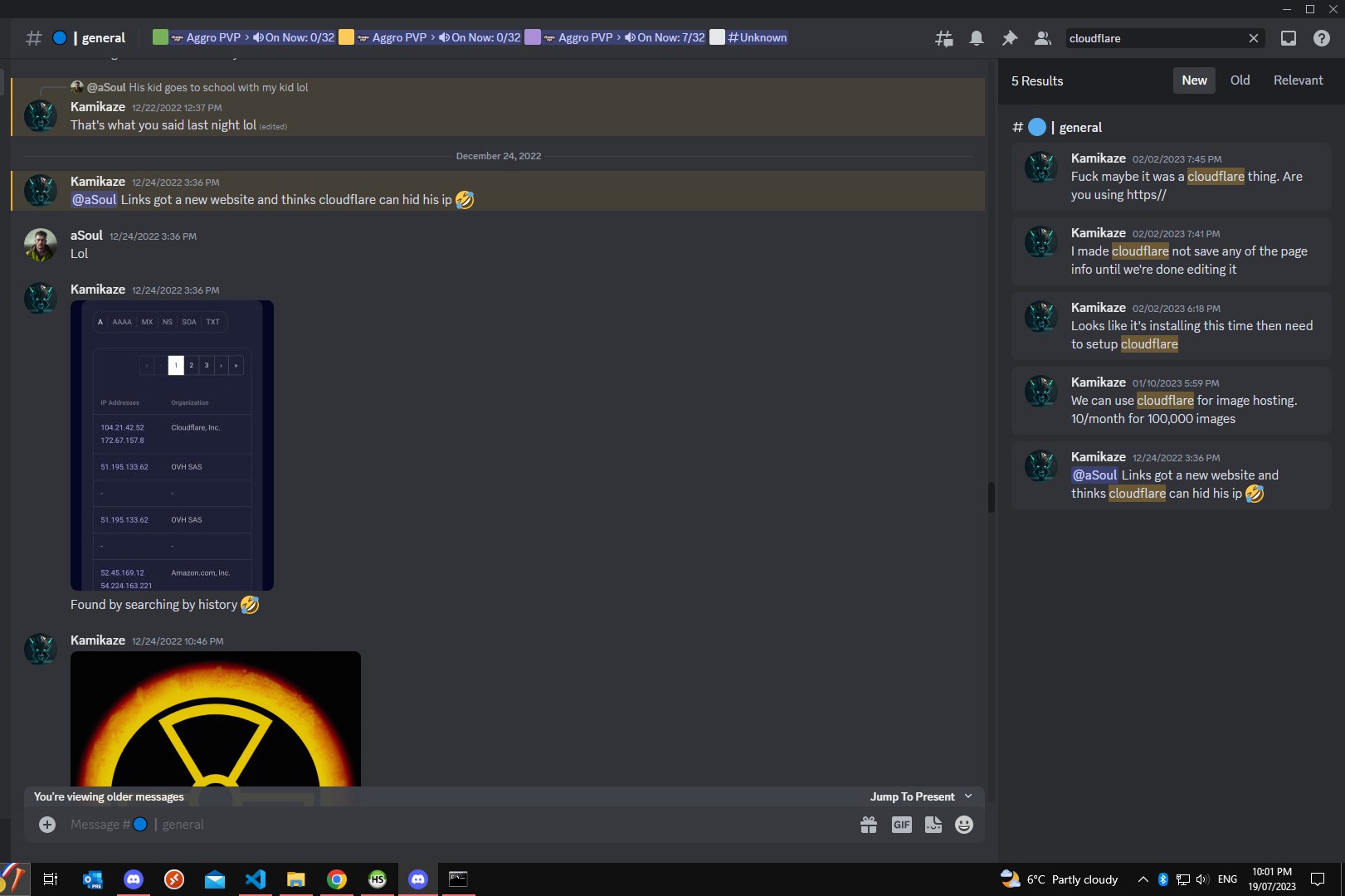Open Windows Task View from taskbar
The image size is (1345, 896).
click(50, 879)
